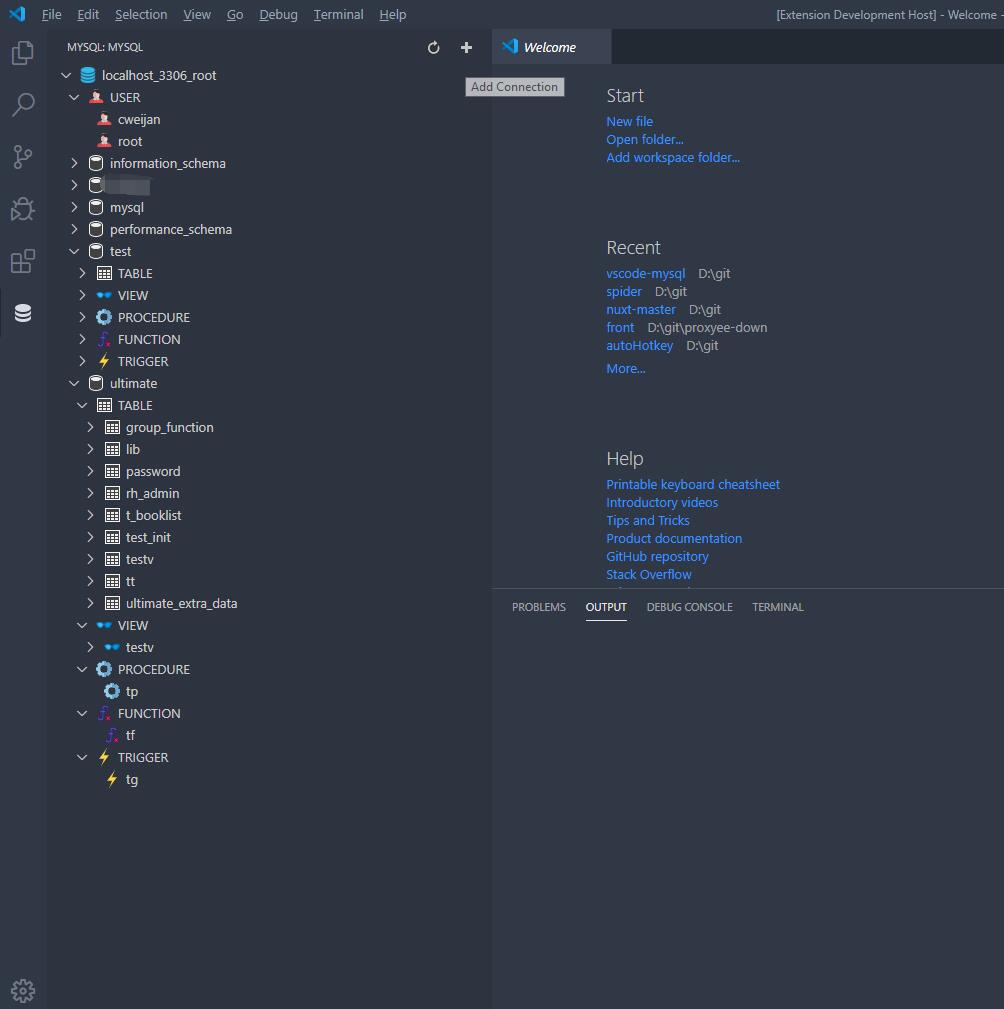Viewport: 1004px width, 1009px height.
Task: Open the Debug view in activity bar
Action: pyautogui.click(x=23, y=208)
